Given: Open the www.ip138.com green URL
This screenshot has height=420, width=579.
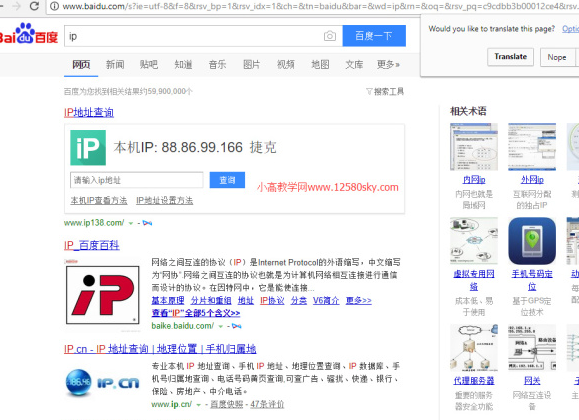Looking at the screenshot, I should pos(94,223).
